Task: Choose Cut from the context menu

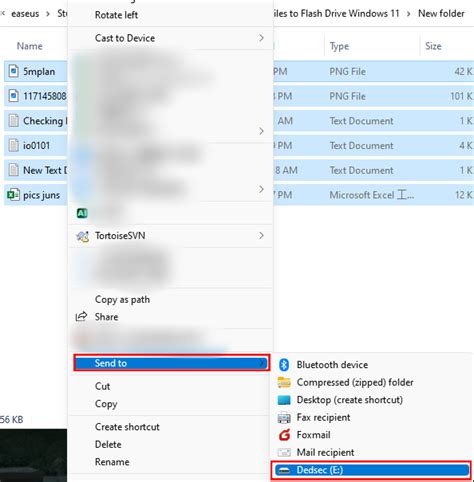Action: click(x=102, y=386)
